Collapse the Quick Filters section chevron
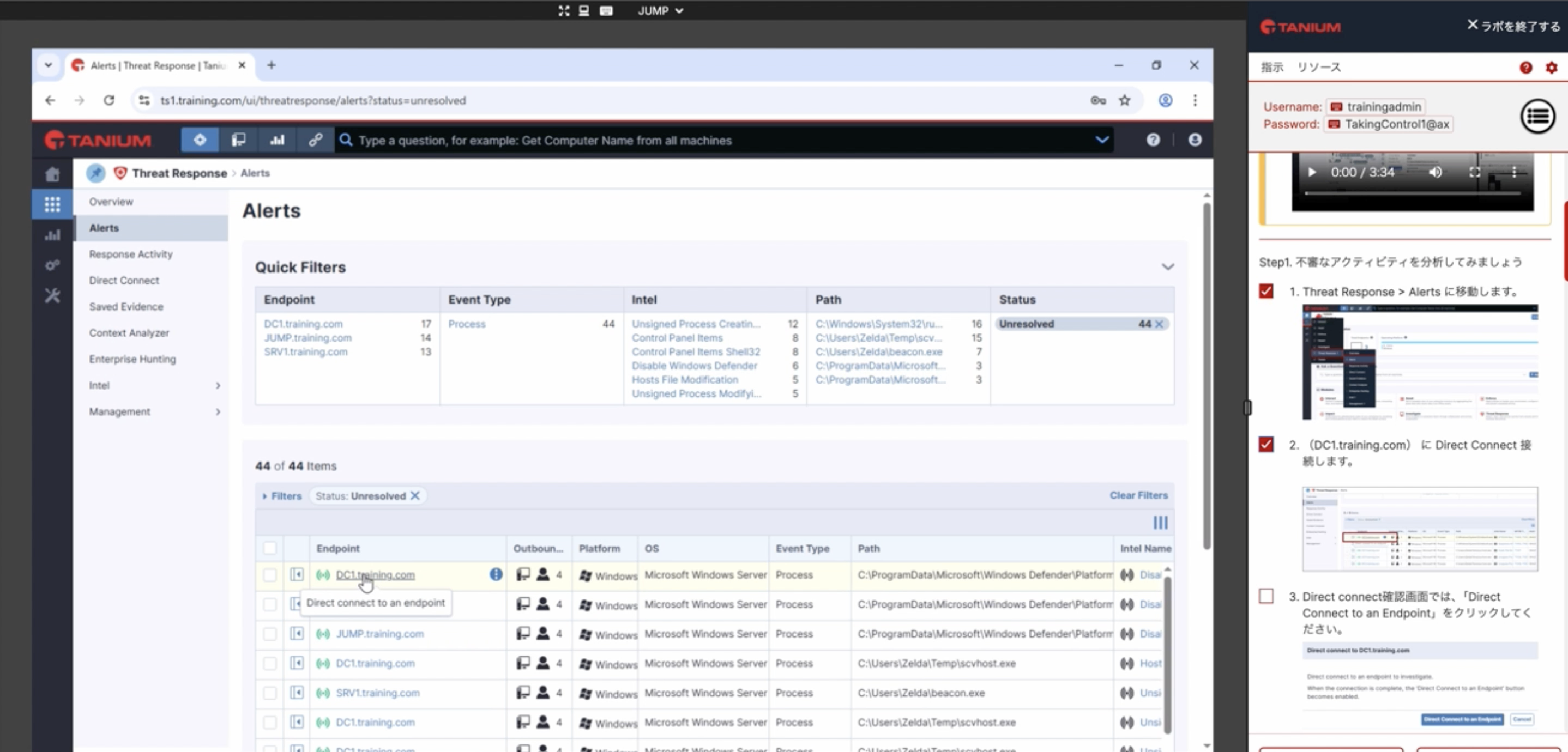 click(x=1167, y=266)
